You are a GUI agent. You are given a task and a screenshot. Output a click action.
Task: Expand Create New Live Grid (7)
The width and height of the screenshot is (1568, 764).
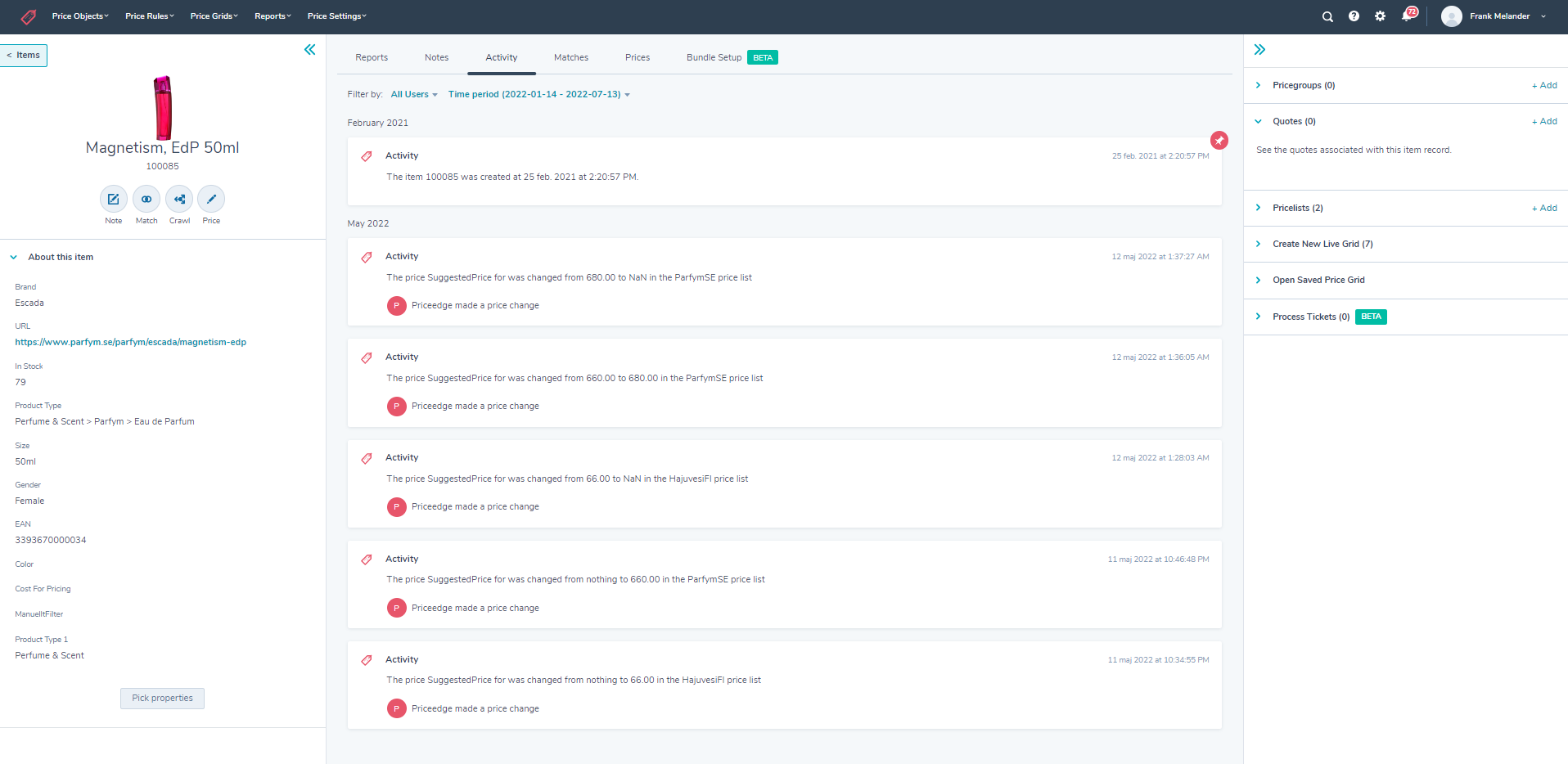point(1259,245)
